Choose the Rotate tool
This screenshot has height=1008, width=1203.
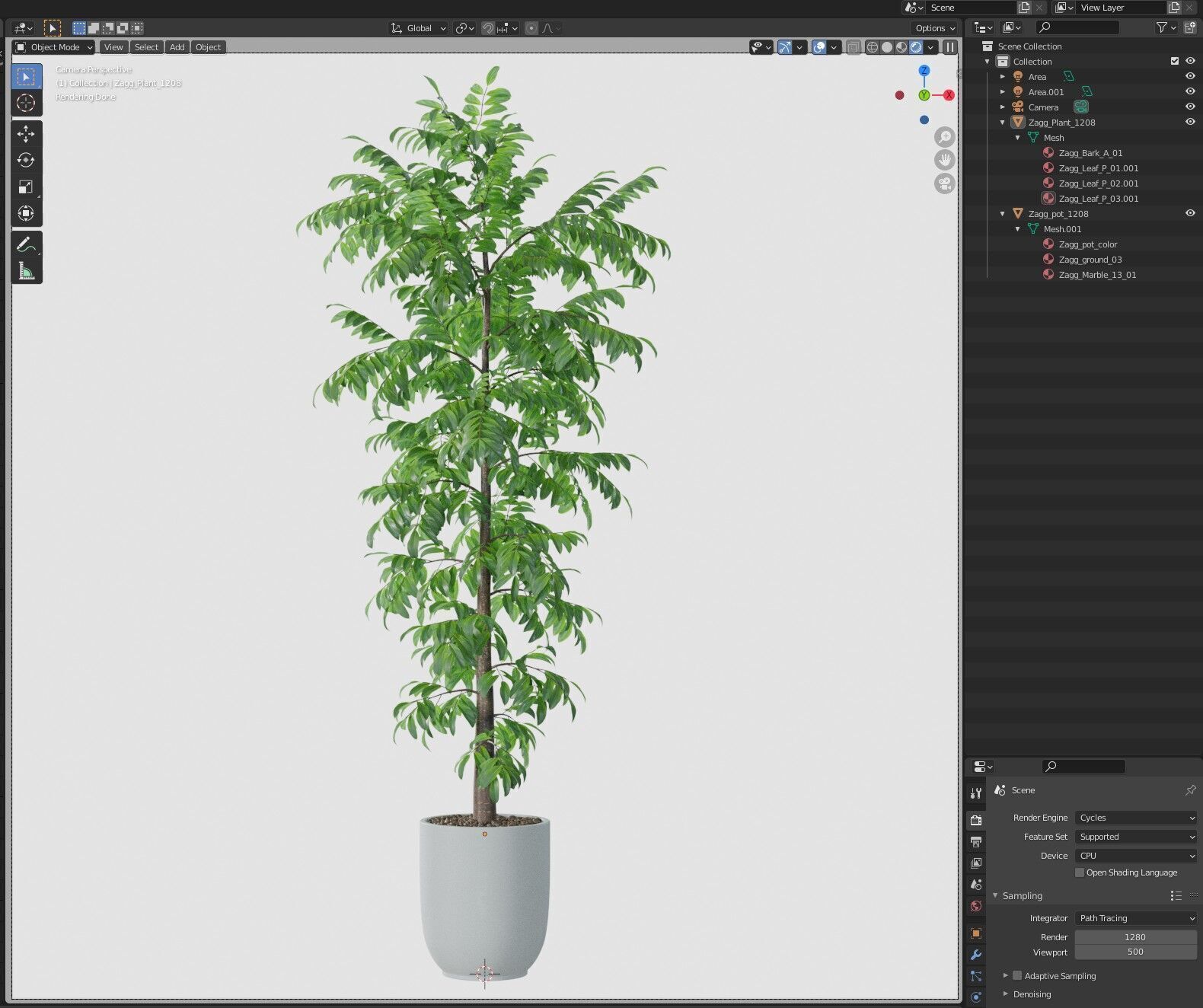click(26, 160)
